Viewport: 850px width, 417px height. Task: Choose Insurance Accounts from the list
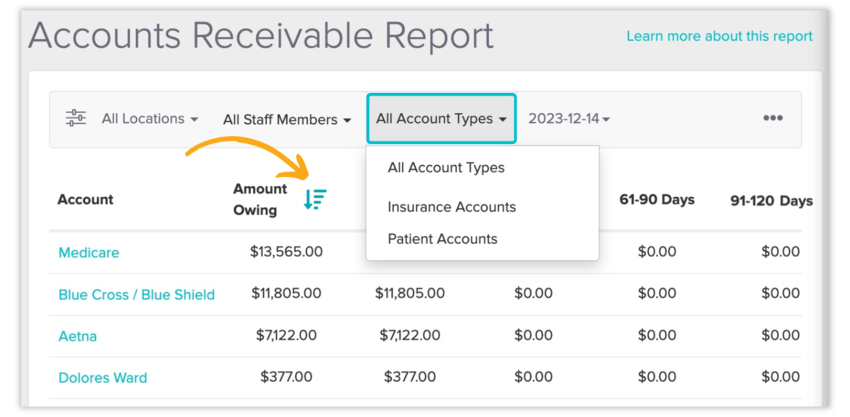point(452,207)
